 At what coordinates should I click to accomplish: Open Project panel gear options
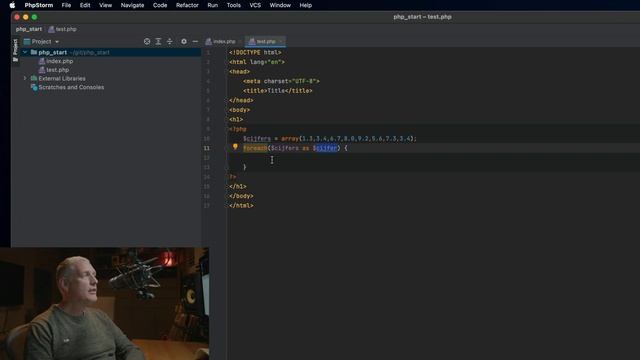pyautogui.click(x=184, y=42)
